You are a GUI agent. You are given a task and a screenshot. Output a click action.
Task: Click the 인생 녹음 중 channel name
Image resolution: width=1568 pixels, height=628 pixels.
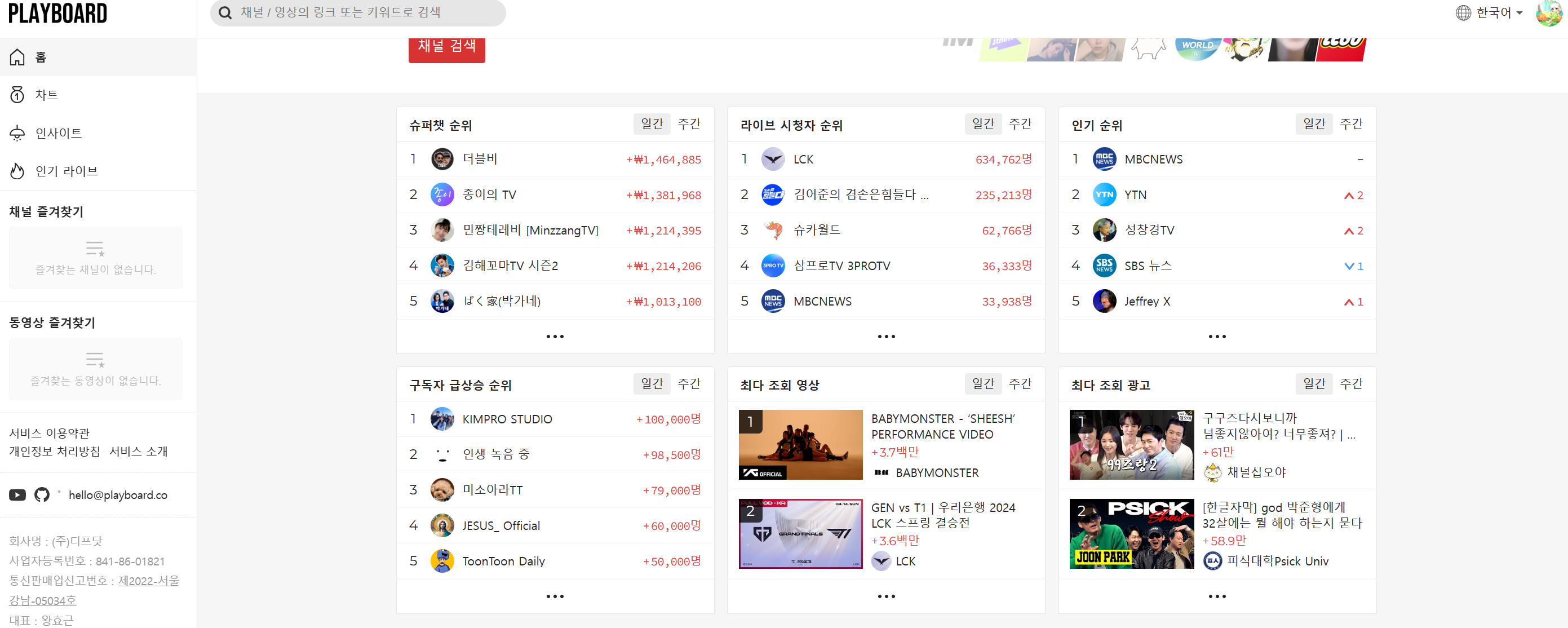tap(496, 454)
